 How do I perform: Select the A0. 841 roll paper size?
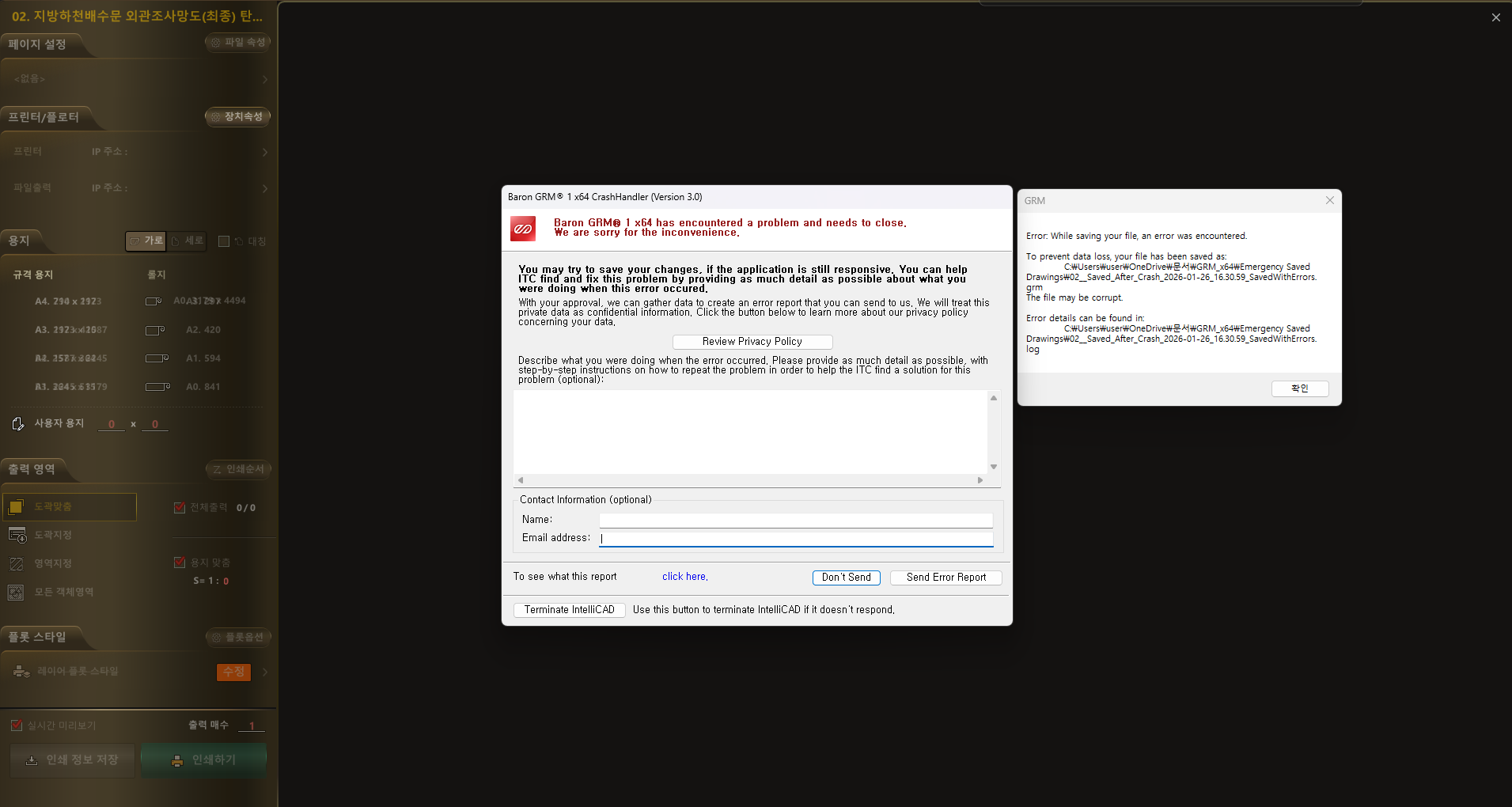click(x=203, y=387)
